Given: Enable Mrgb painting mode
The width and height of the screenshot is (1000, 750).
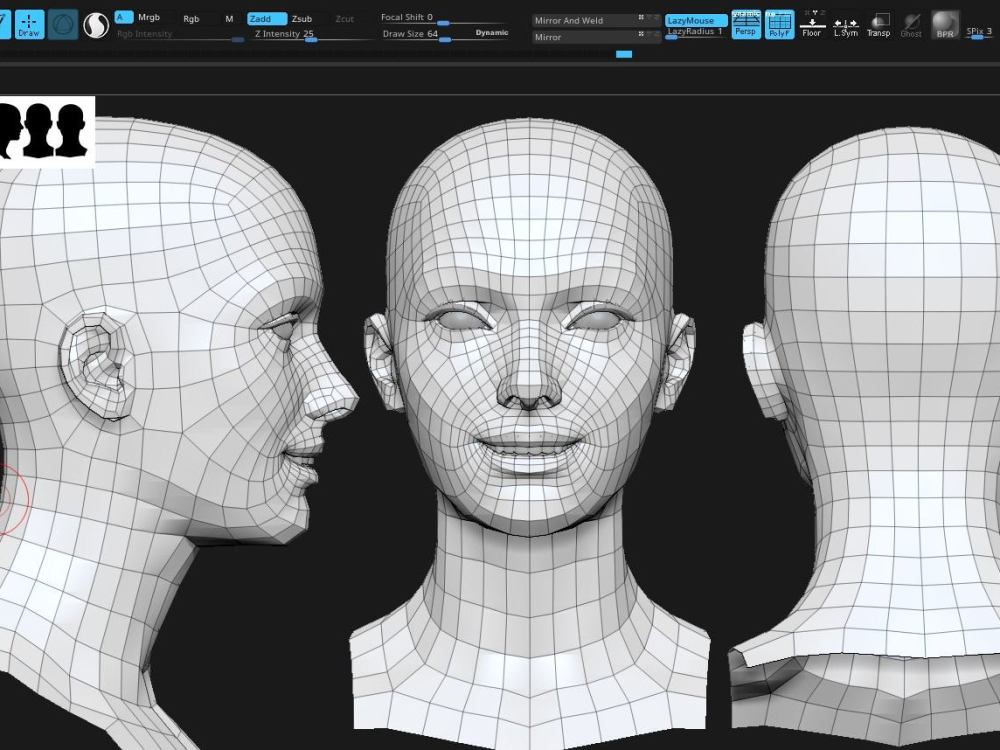Looking at the screenshot, I should [x=149, y=17].
